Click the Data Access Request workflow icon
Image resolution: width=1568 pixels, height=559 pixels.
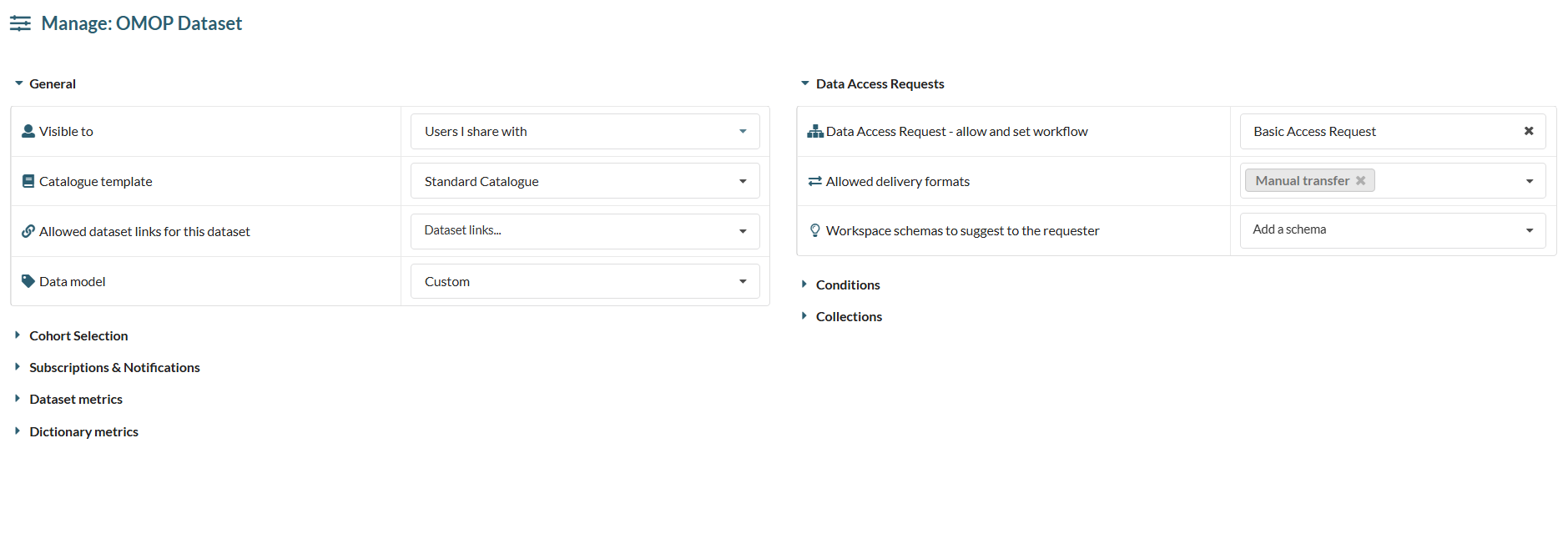click(814, 131)
